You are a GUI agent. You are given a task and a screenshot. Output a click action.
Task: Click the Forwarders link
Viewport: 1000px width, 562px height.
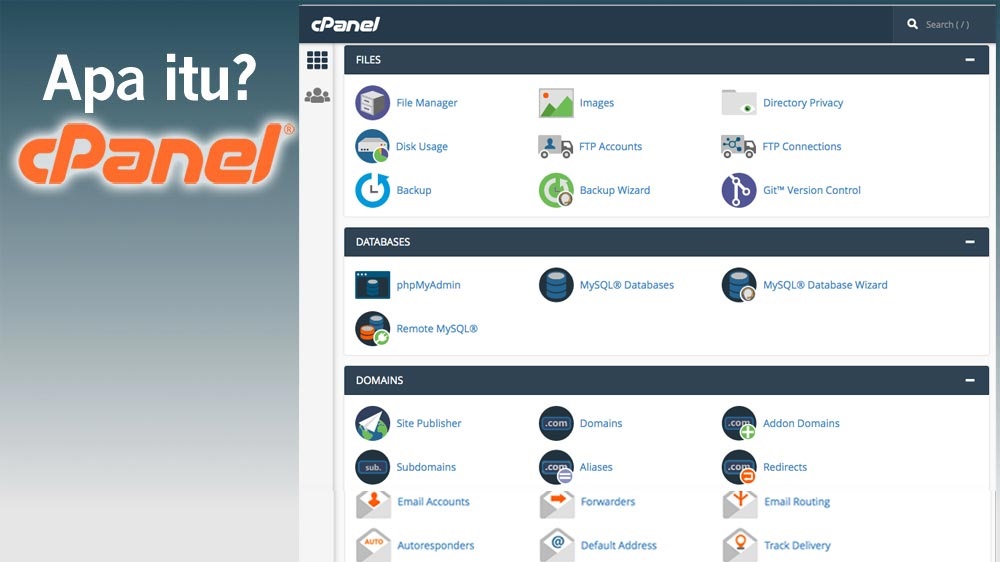click(x=608, y=501)
